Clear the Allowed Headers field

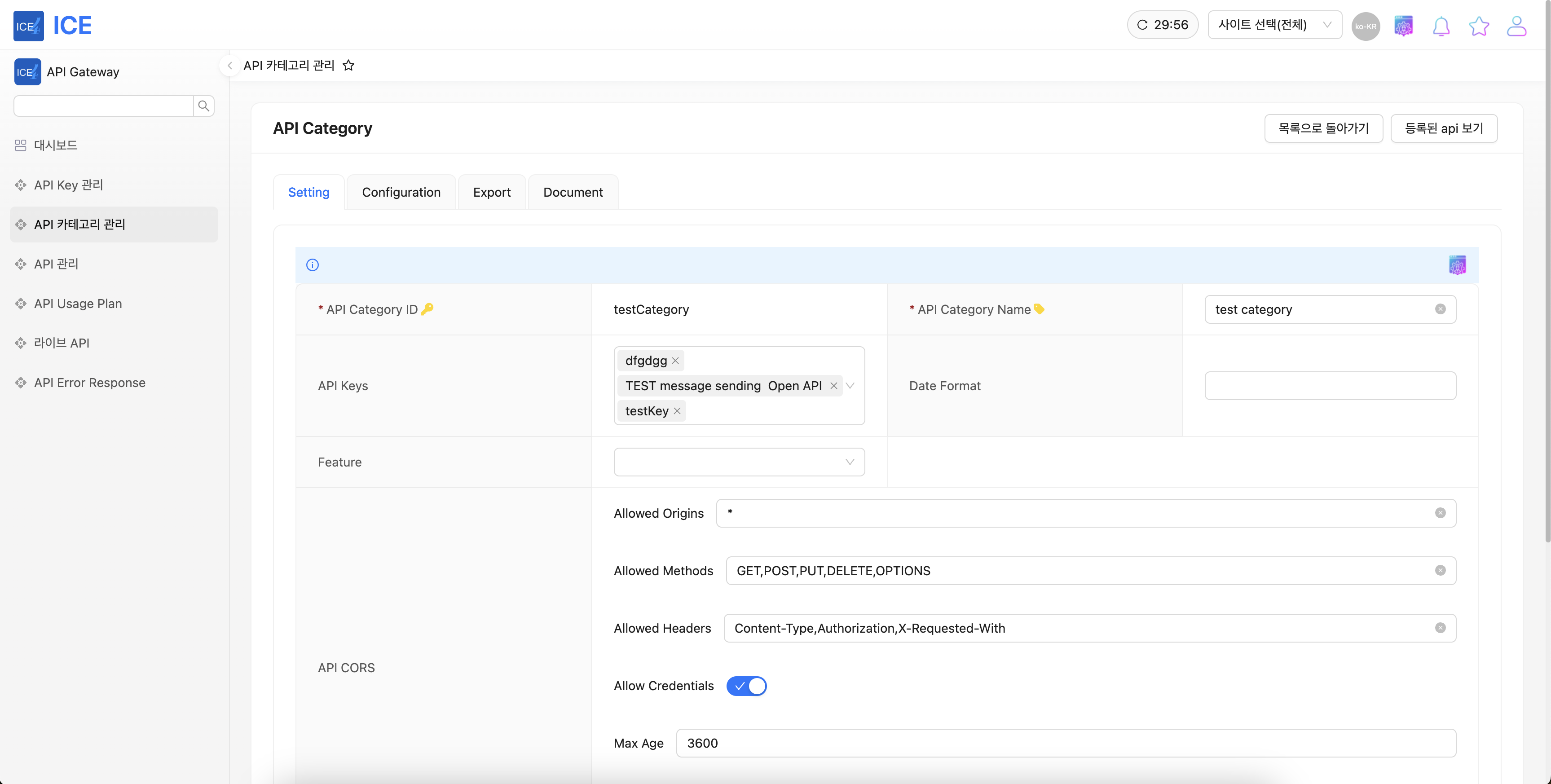(1440, 628)
